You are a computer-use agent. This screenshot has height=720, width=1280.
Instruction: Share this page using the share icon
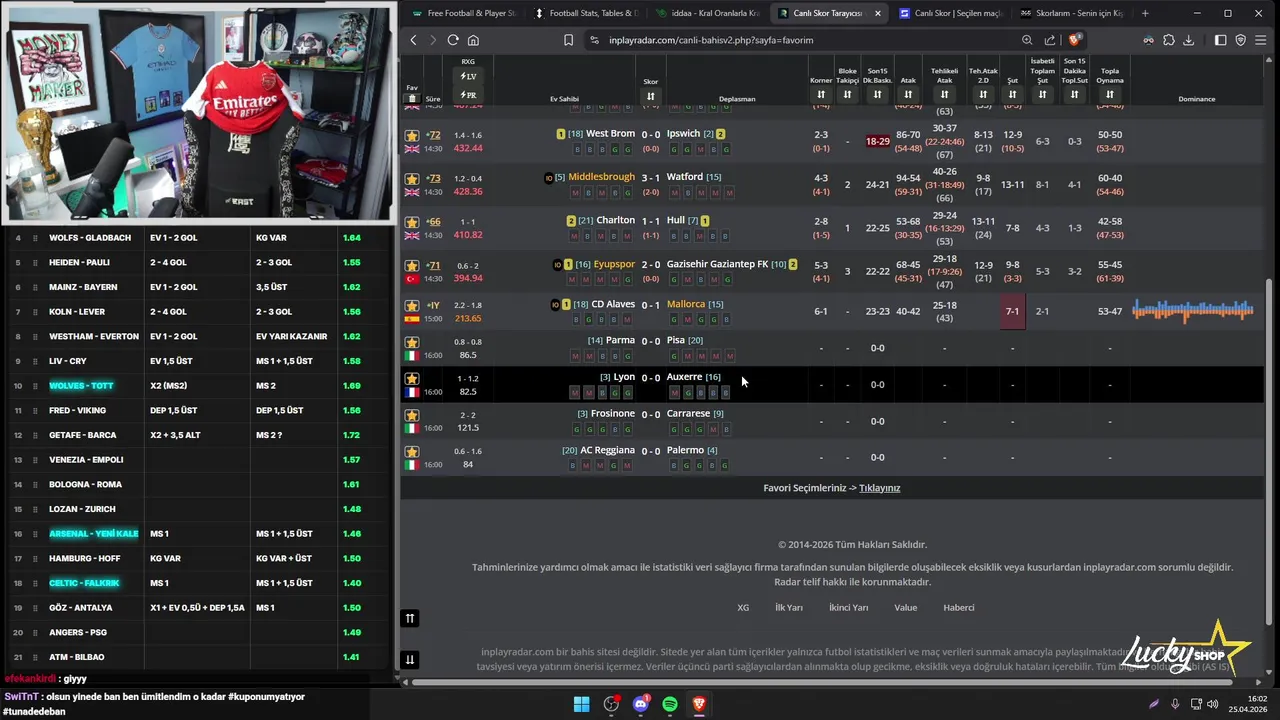1050,40
